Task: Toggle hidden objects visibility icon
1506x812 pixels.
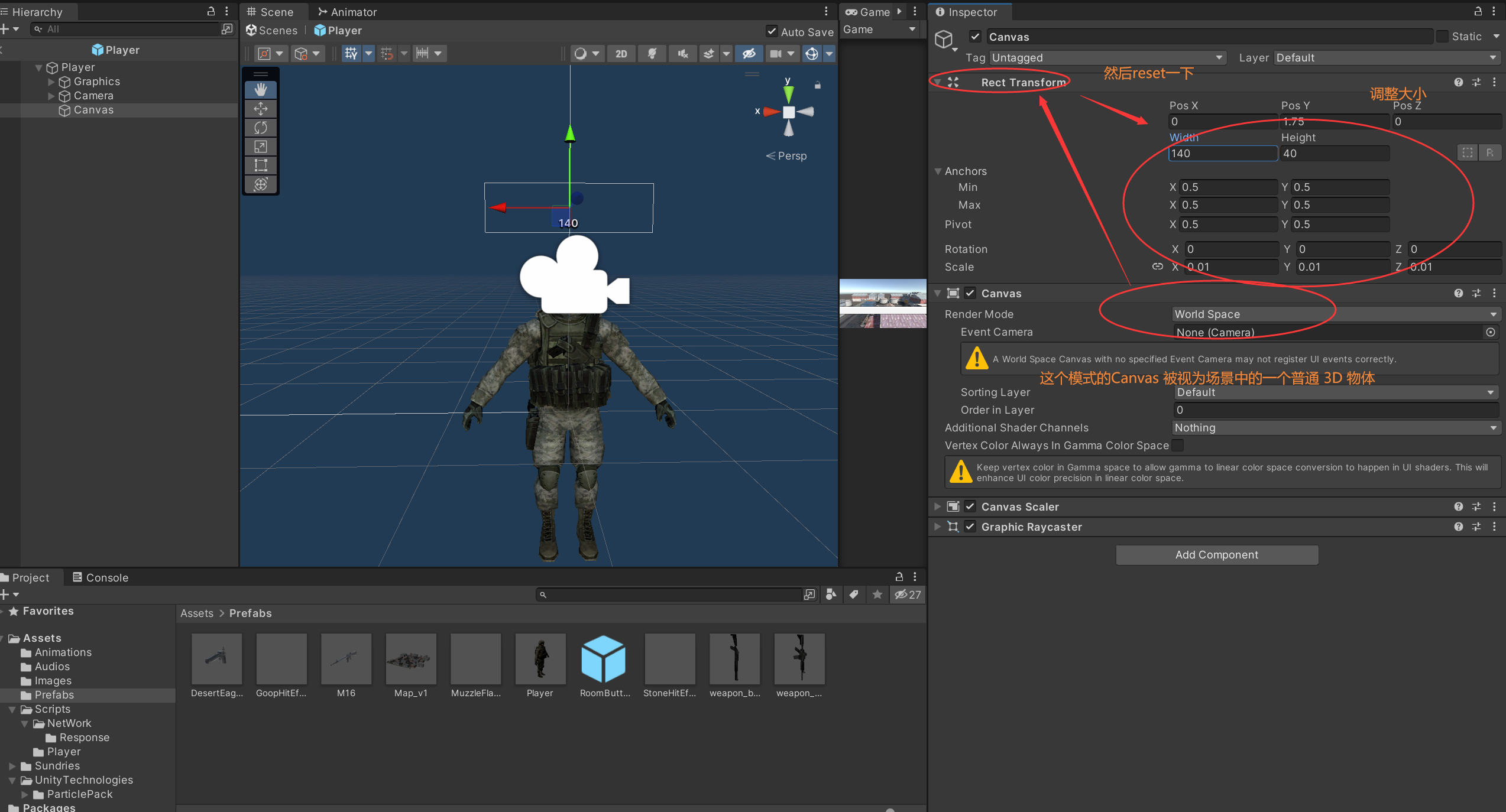Action: pos(749,54)
